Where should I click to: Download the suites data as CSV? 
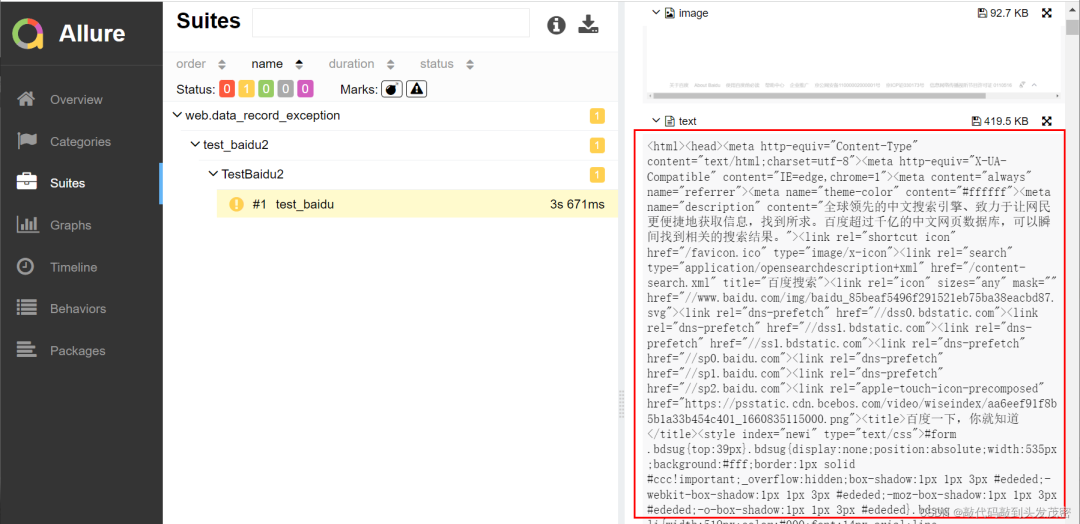click(588, 24)
